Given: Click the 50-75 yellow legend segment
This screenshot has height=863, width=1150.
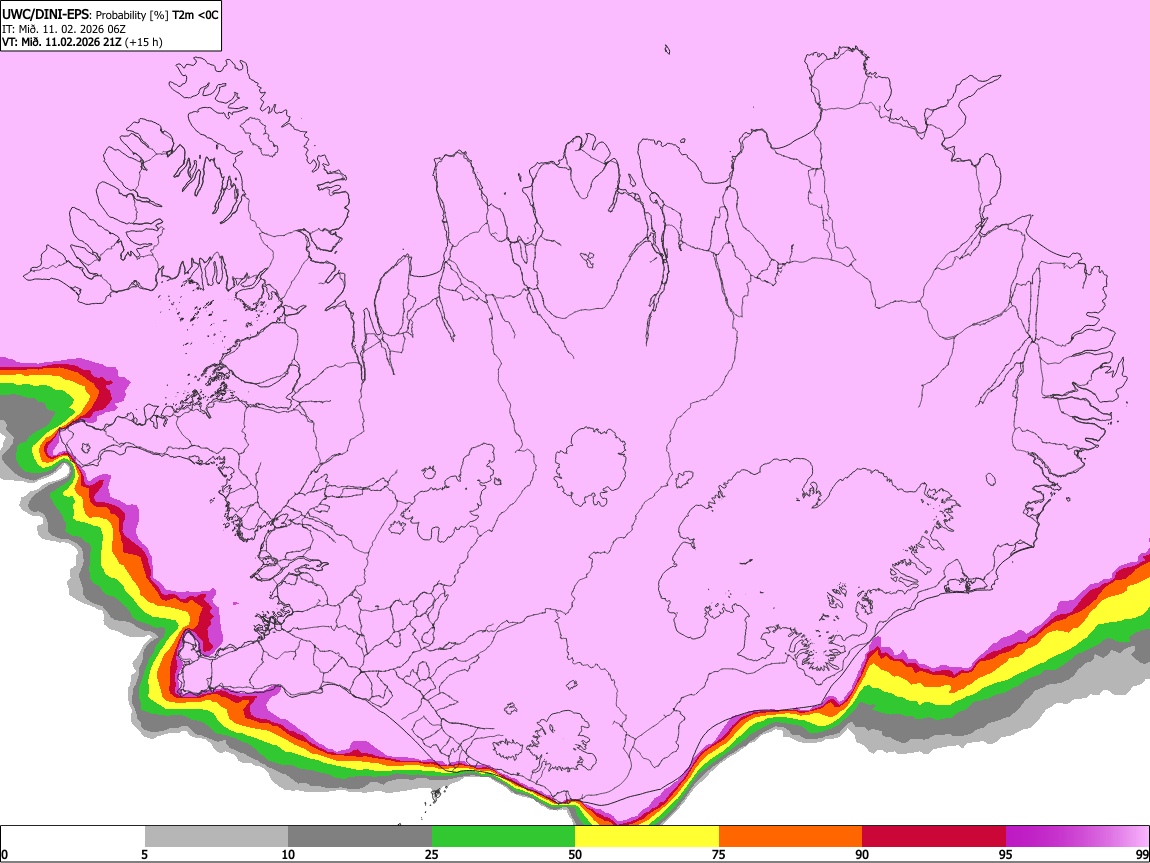Looking at the screenshot, I should coord(647,837).
